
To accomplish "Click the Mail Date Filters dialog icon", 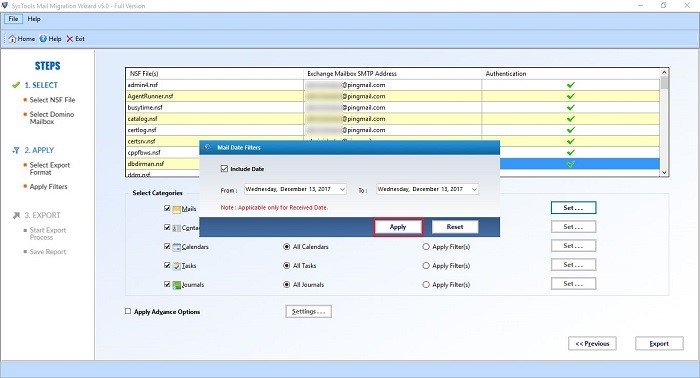I will (208, 147).
